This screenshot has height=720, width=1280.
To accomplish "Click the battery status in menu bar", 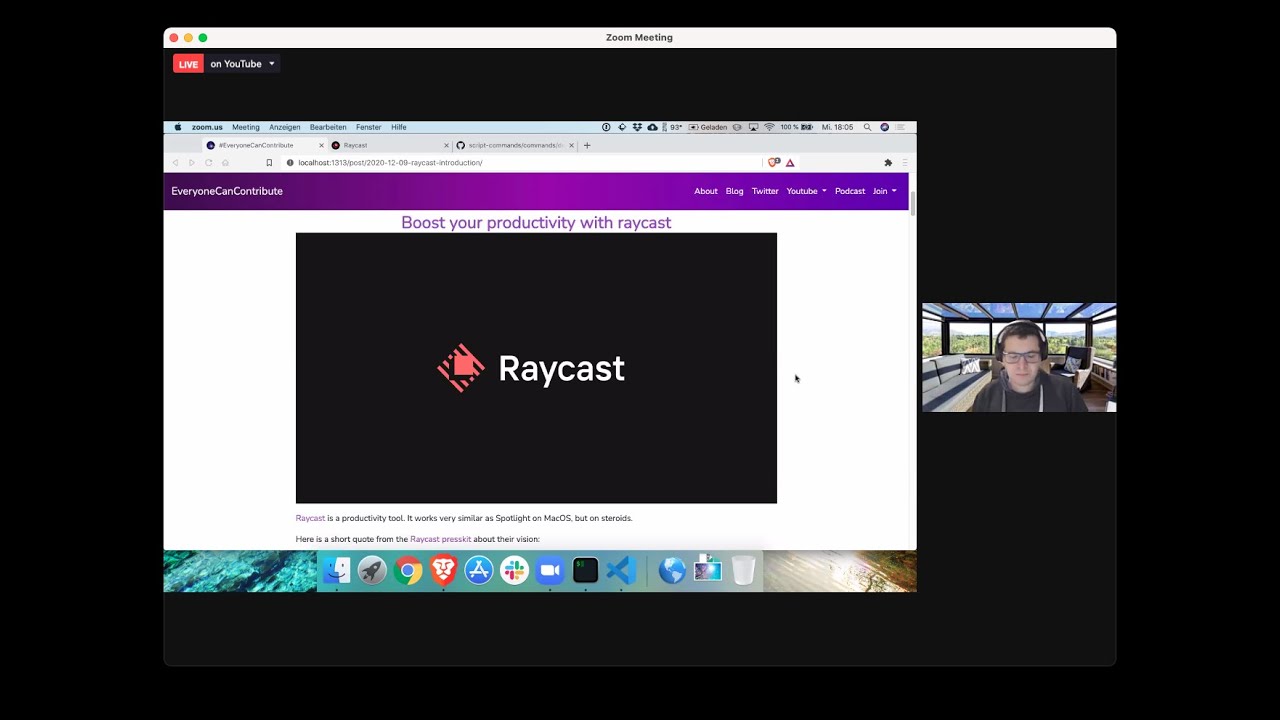I will [x=797, y=127].
